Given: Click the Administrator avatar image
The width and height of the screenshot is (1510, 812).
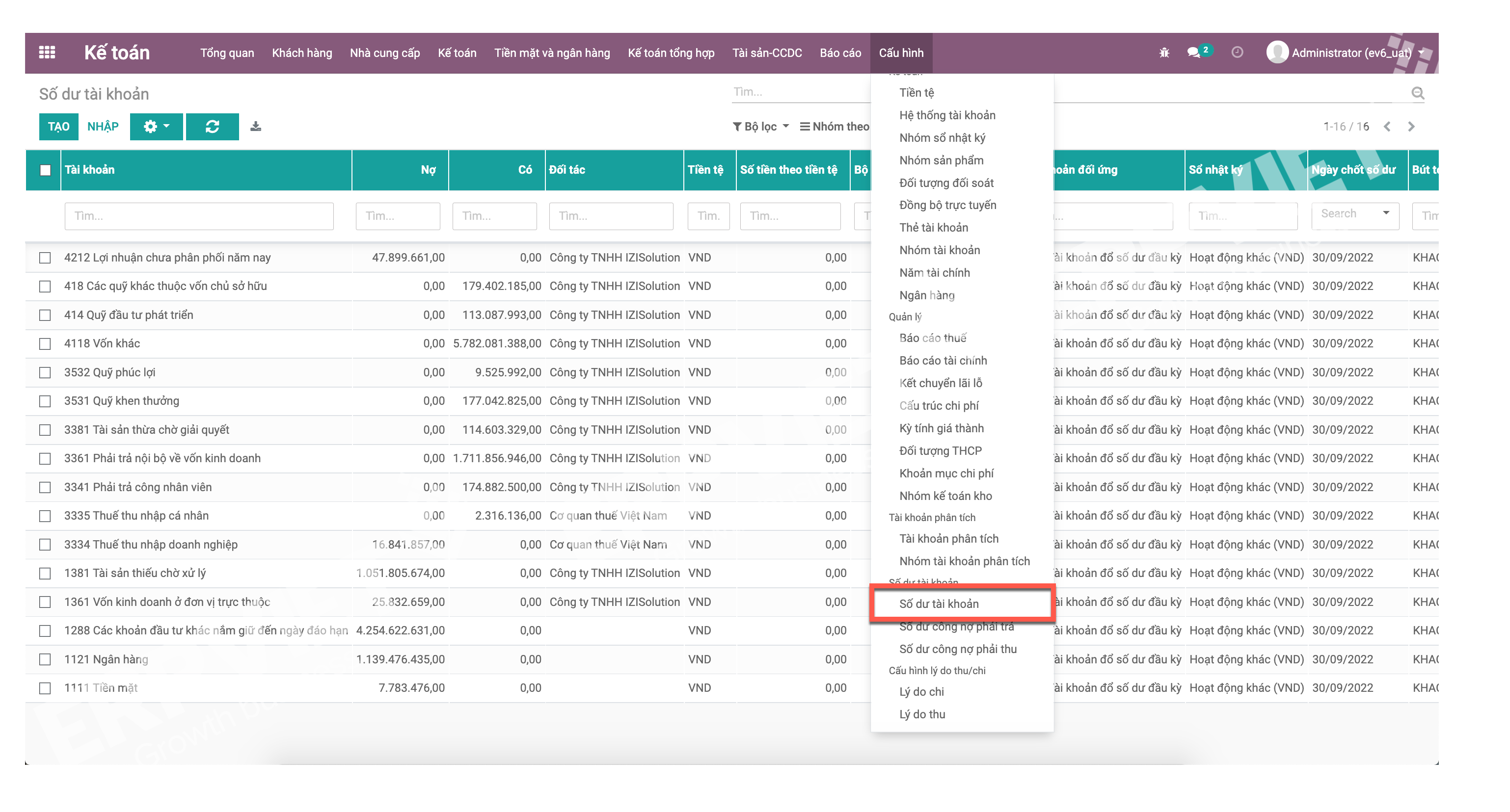Looking at the screenshot, I should tap(1277, 52).
